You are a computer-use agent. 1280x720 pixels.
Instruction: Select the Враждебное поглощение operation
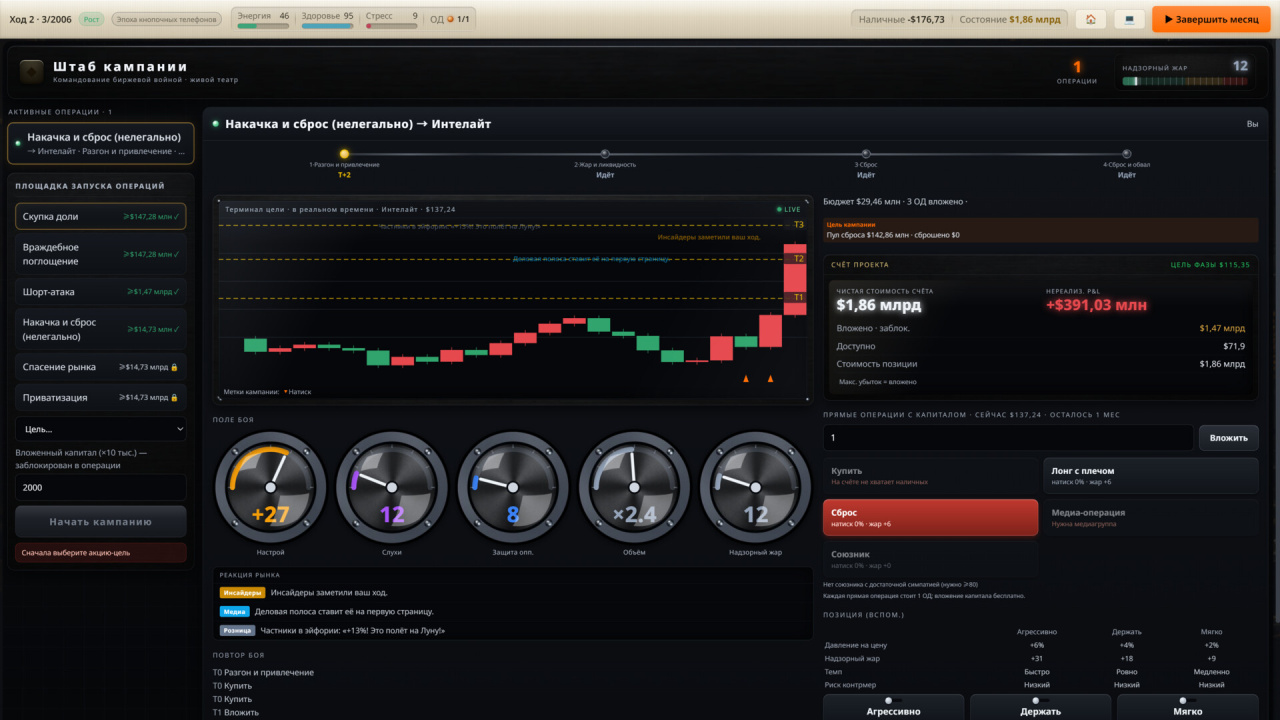[100, 254]
